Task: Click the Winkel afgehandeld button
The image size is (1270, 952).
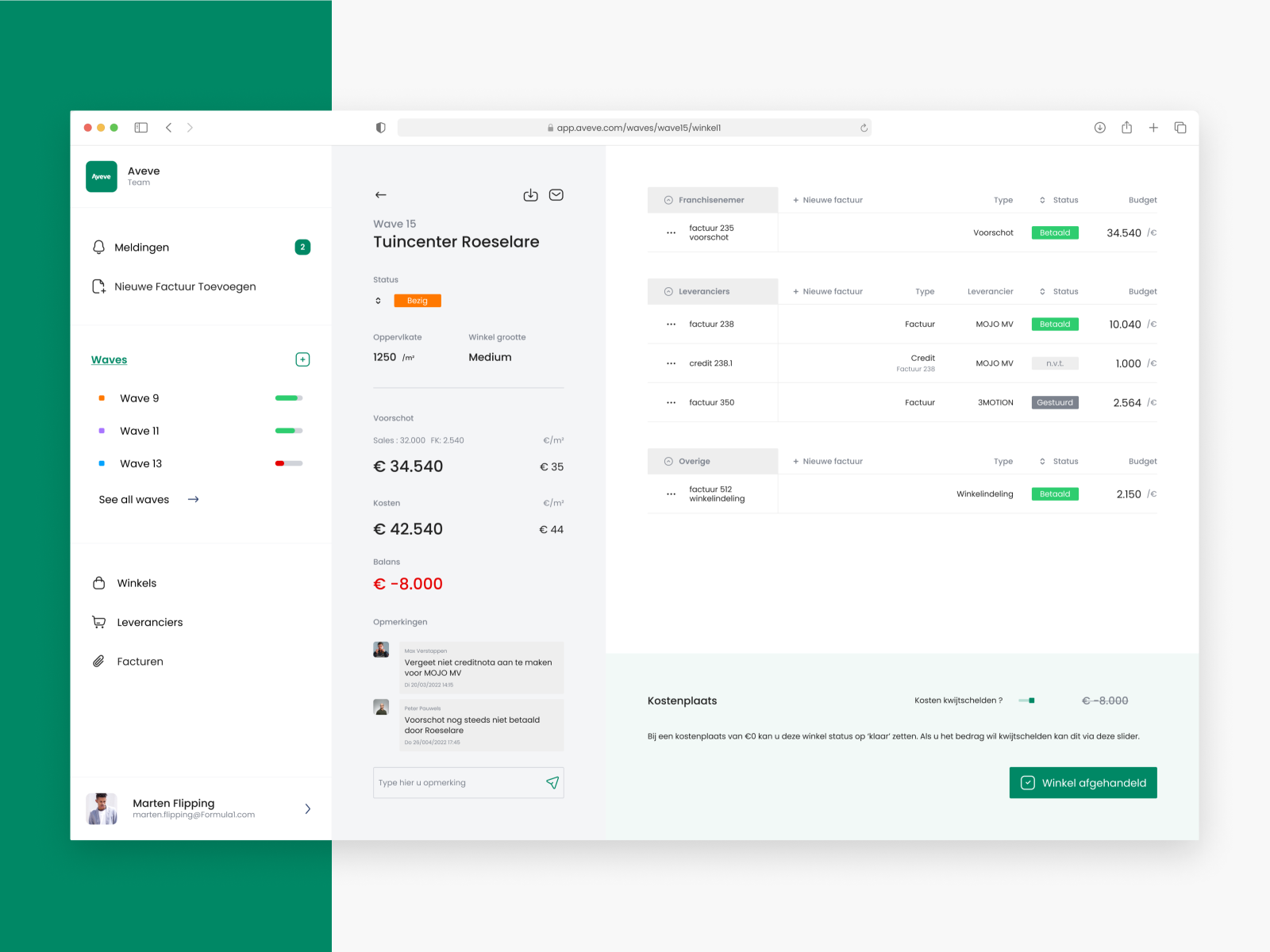Action: click(x=1083, y=782)
